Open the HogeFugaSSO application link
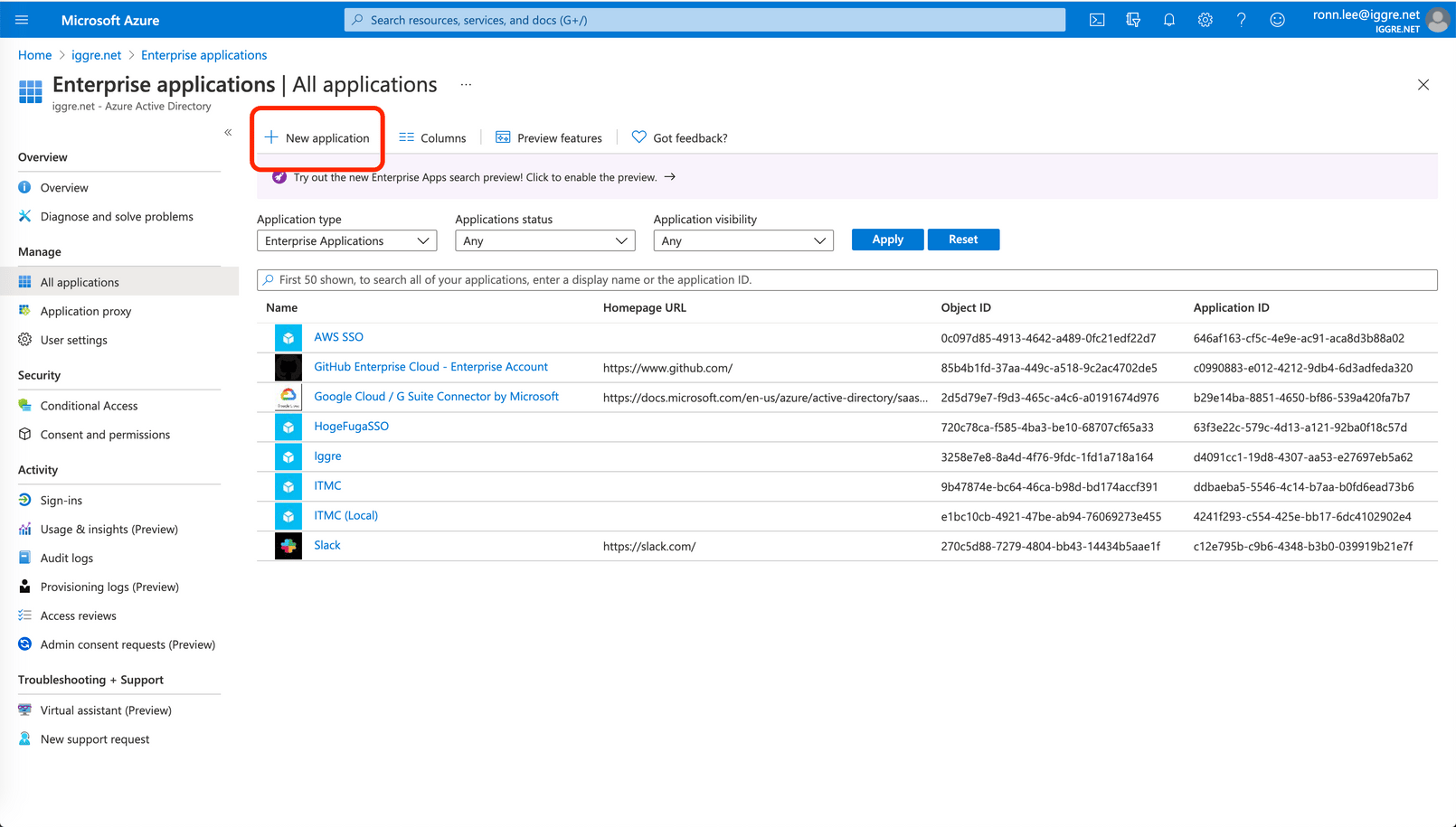 coord(352,427)
